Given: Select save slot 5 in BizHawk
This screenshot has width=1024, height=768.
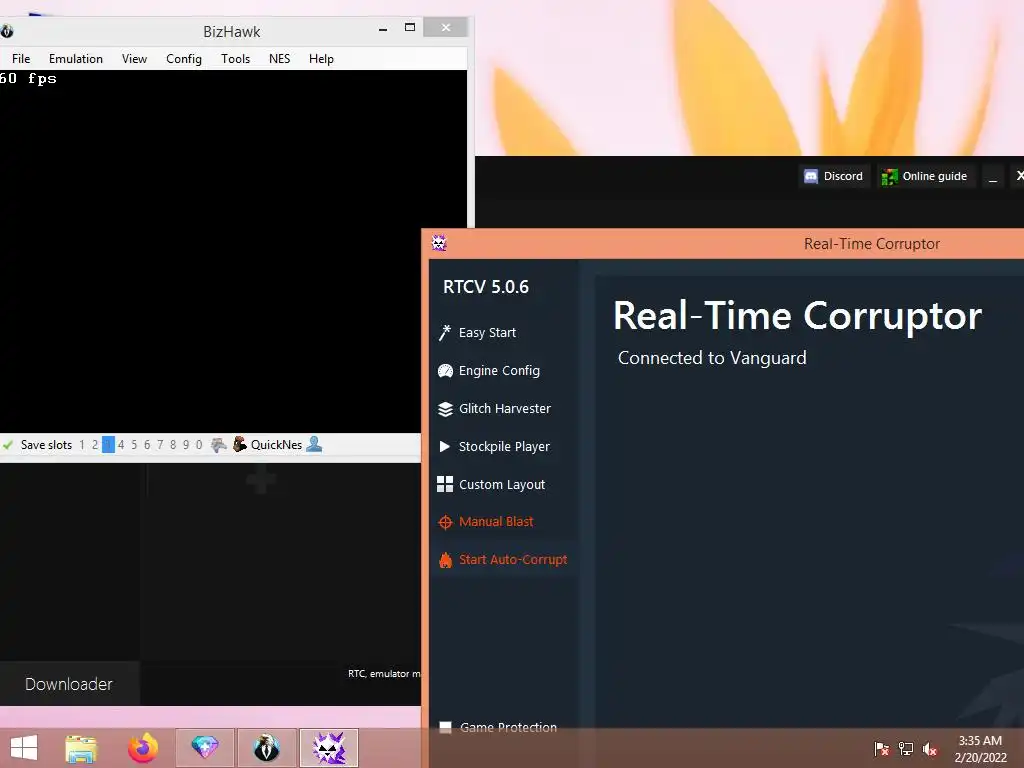Looking at the screenshot, I should [135, 445].
